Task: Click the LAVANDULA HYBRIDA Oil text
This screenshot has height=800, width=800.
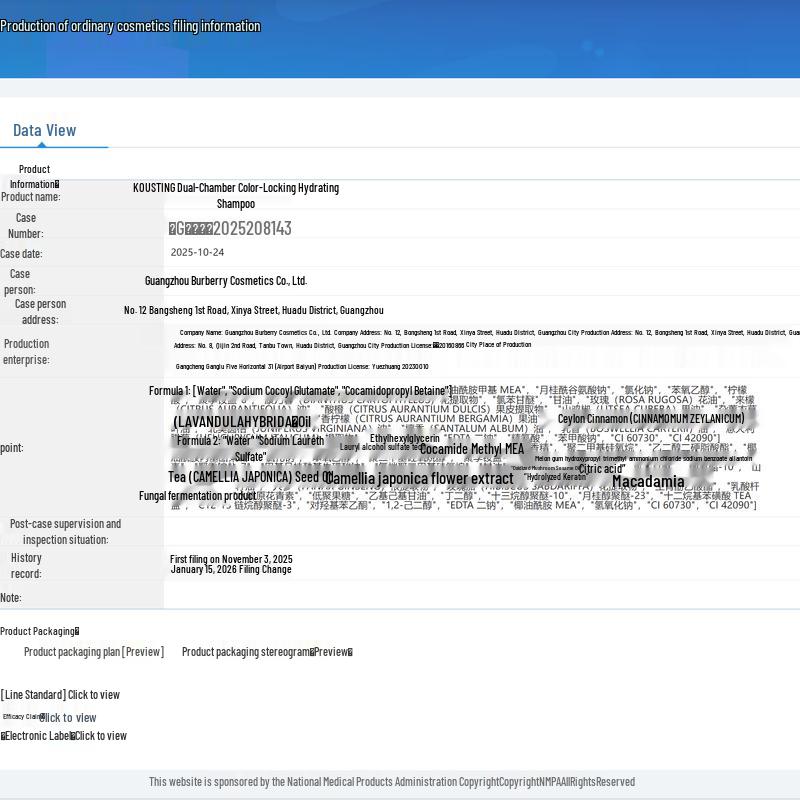Action: point(242,422)
